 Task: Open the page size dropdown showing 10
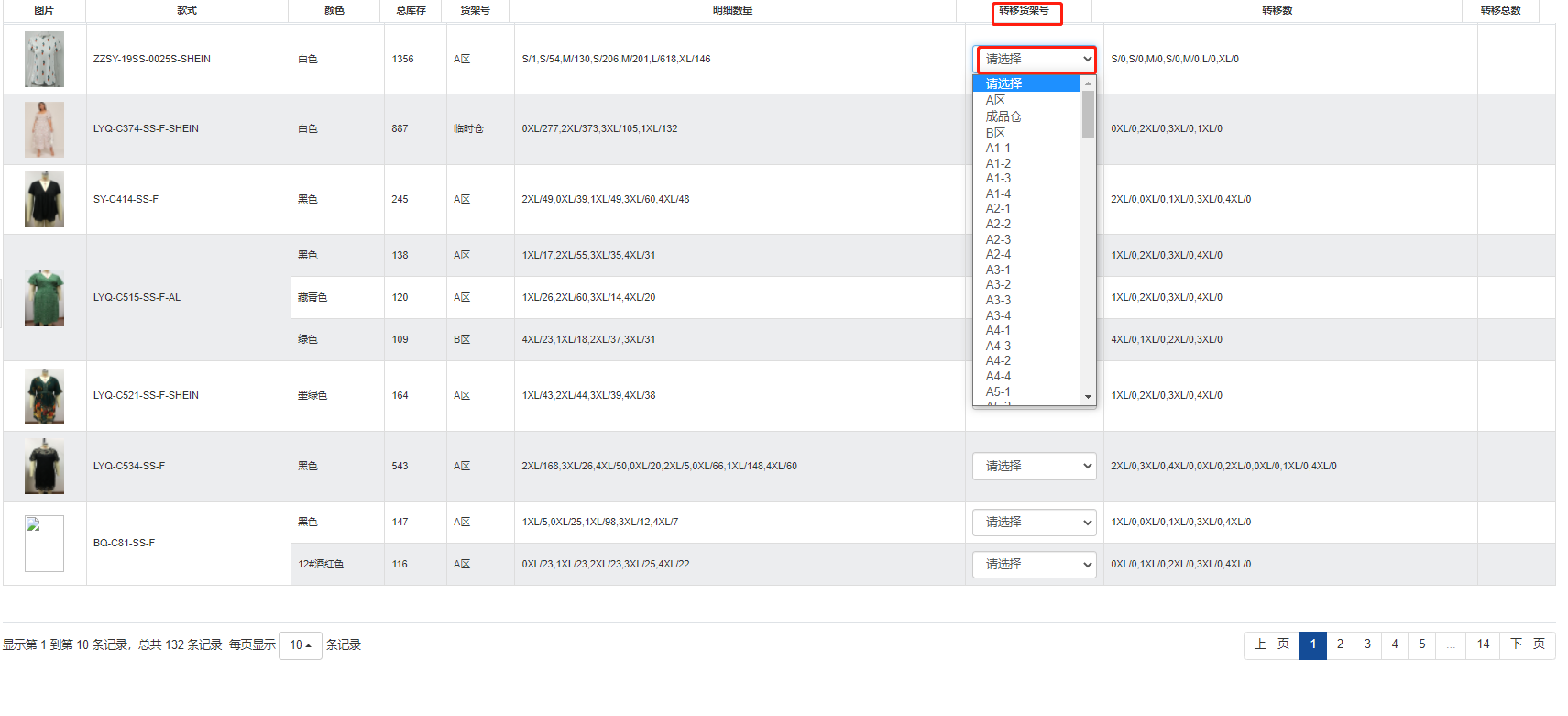pos(300,645)
